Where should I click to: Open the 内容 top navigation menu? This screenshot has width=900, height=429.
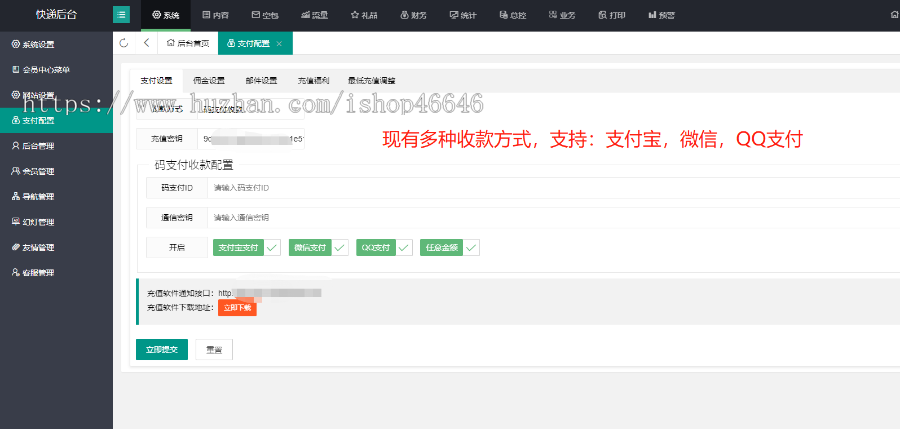[x=215, y=16]
